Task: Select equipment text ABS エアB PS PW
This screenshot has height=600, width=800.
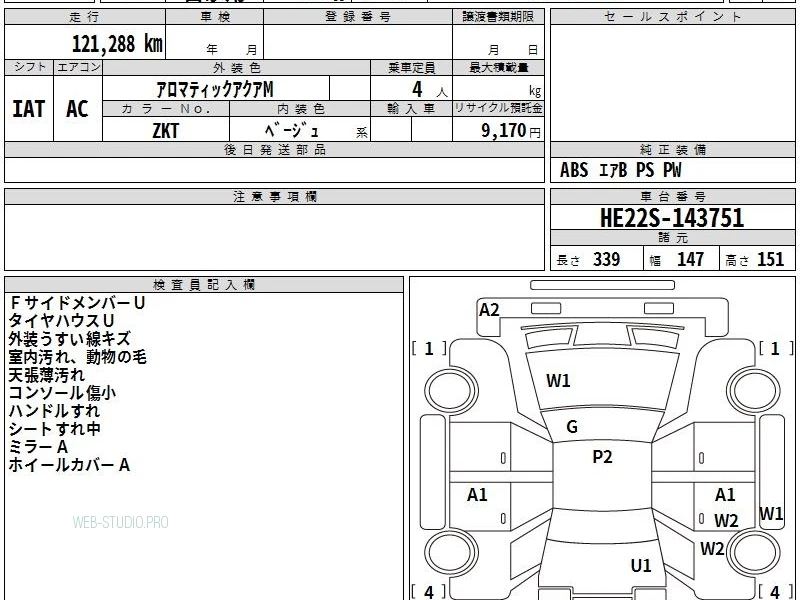Action: pyautogui.click(x=620, y=170)
